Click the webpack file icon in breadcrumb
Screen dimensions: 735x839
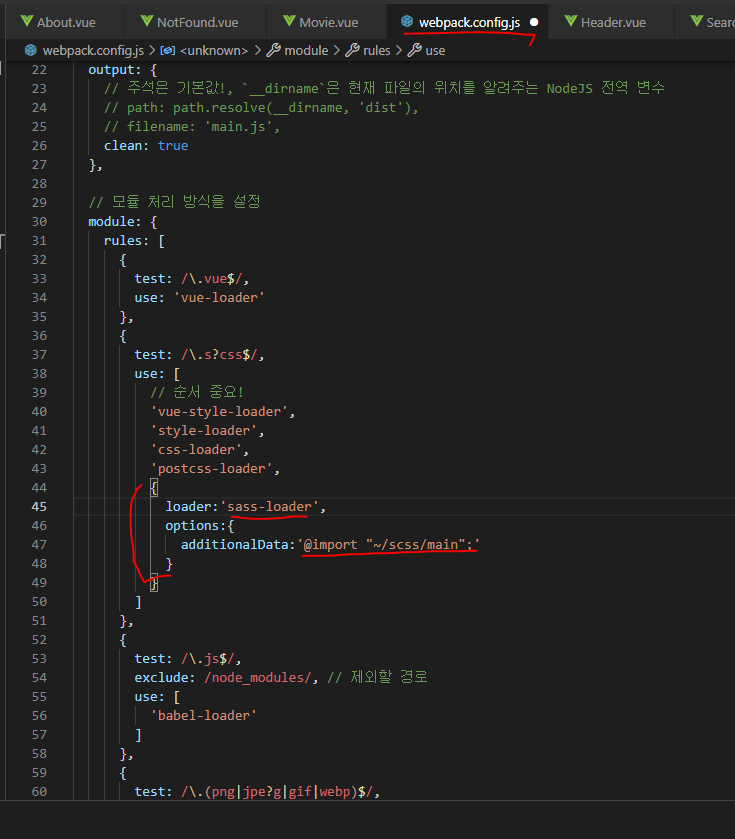[31, 50]
